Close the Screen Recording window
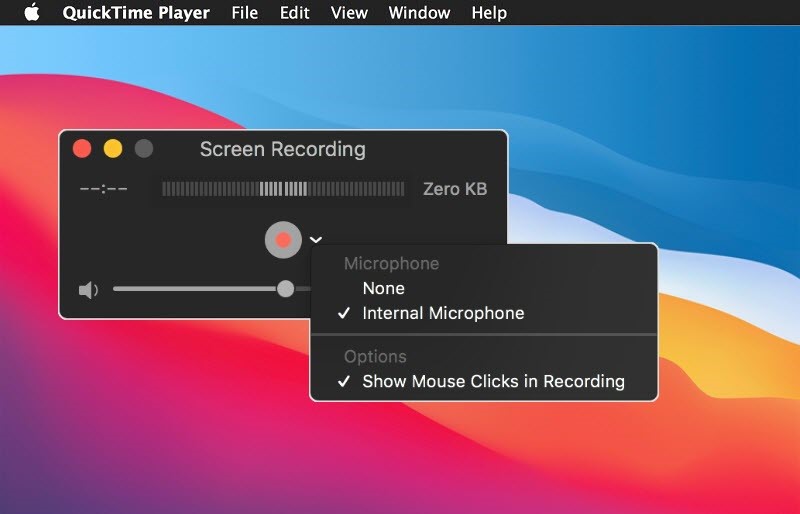 [82, 149]
